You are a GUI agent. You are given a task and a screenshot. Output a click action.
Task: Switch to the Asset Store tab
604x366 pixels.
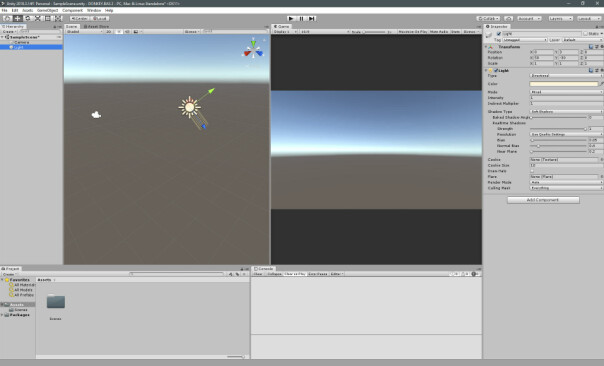point(96,27)
